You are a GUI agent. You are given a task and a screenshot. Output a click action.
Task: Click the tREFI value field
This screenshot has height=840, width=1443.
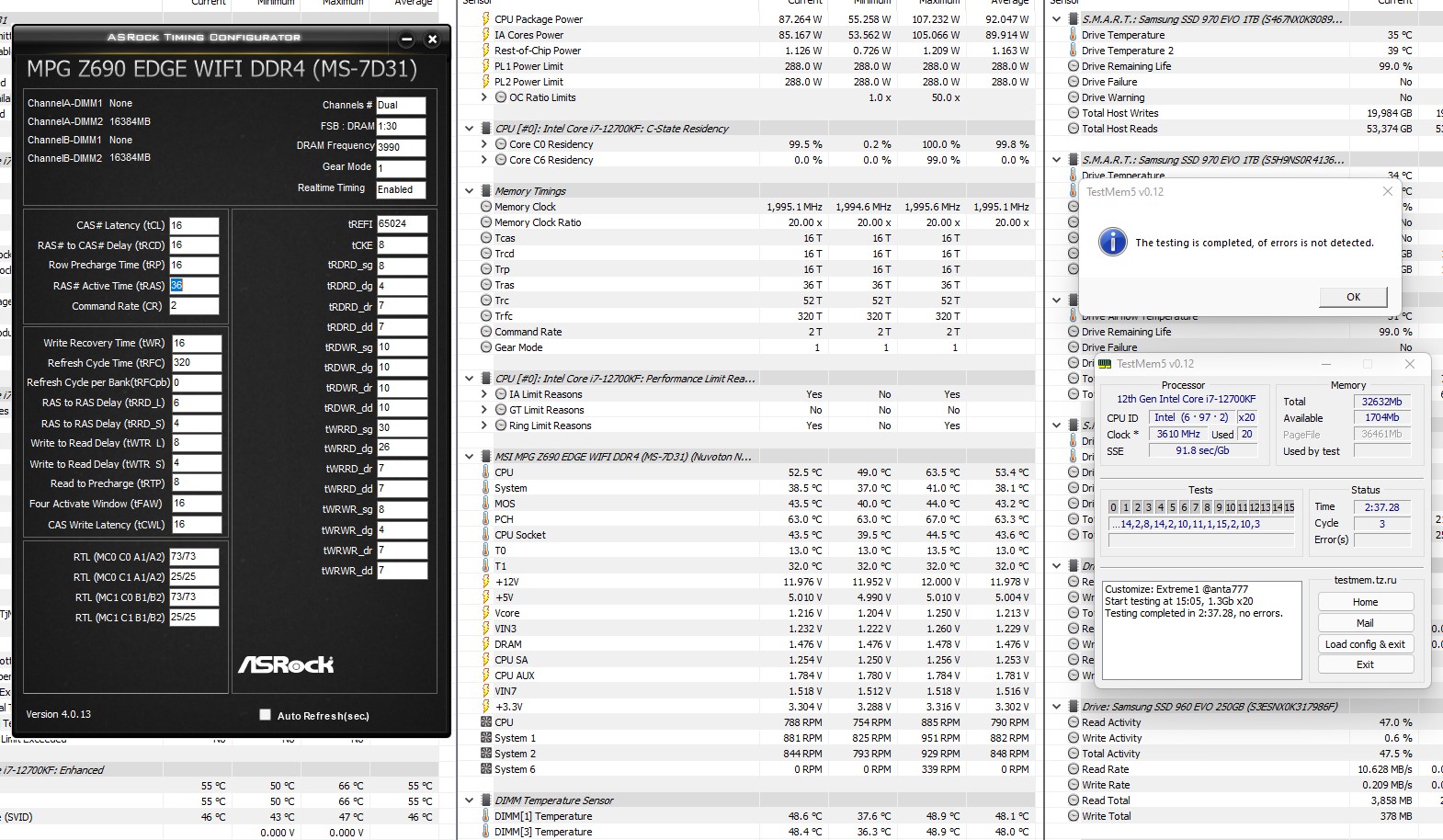pyautogui.click(x=402, y=223)
